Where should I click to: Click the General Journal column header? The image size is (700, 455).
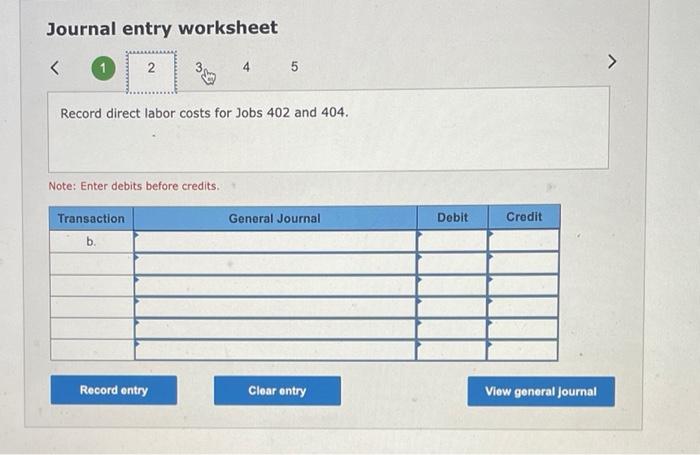click(x=275, y=218)
